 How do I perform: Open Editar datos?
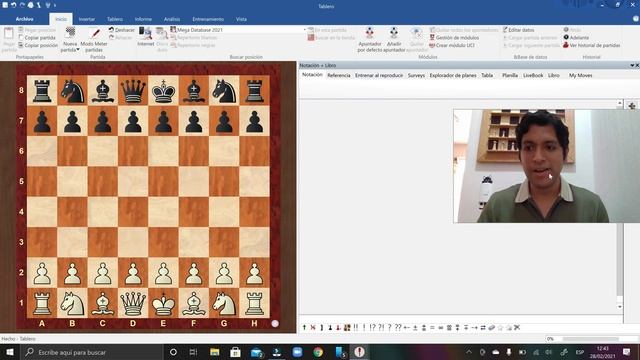pyautogui.click(x=518, y=30)
